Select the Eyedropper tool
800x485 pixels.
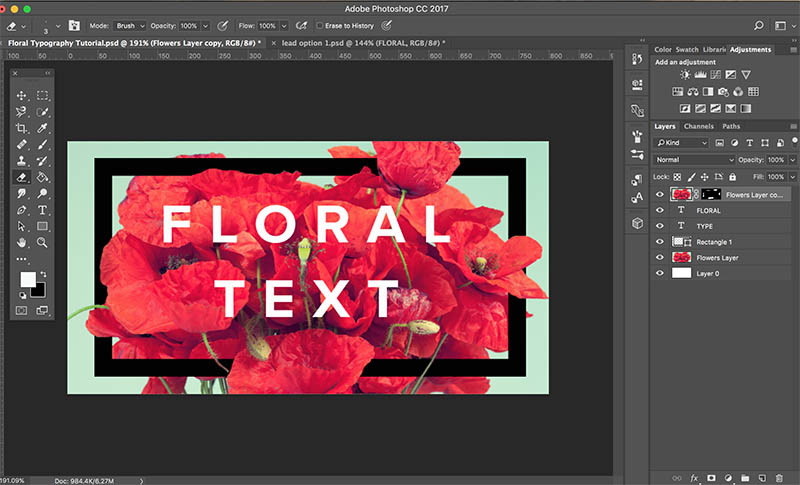point(42,128)
